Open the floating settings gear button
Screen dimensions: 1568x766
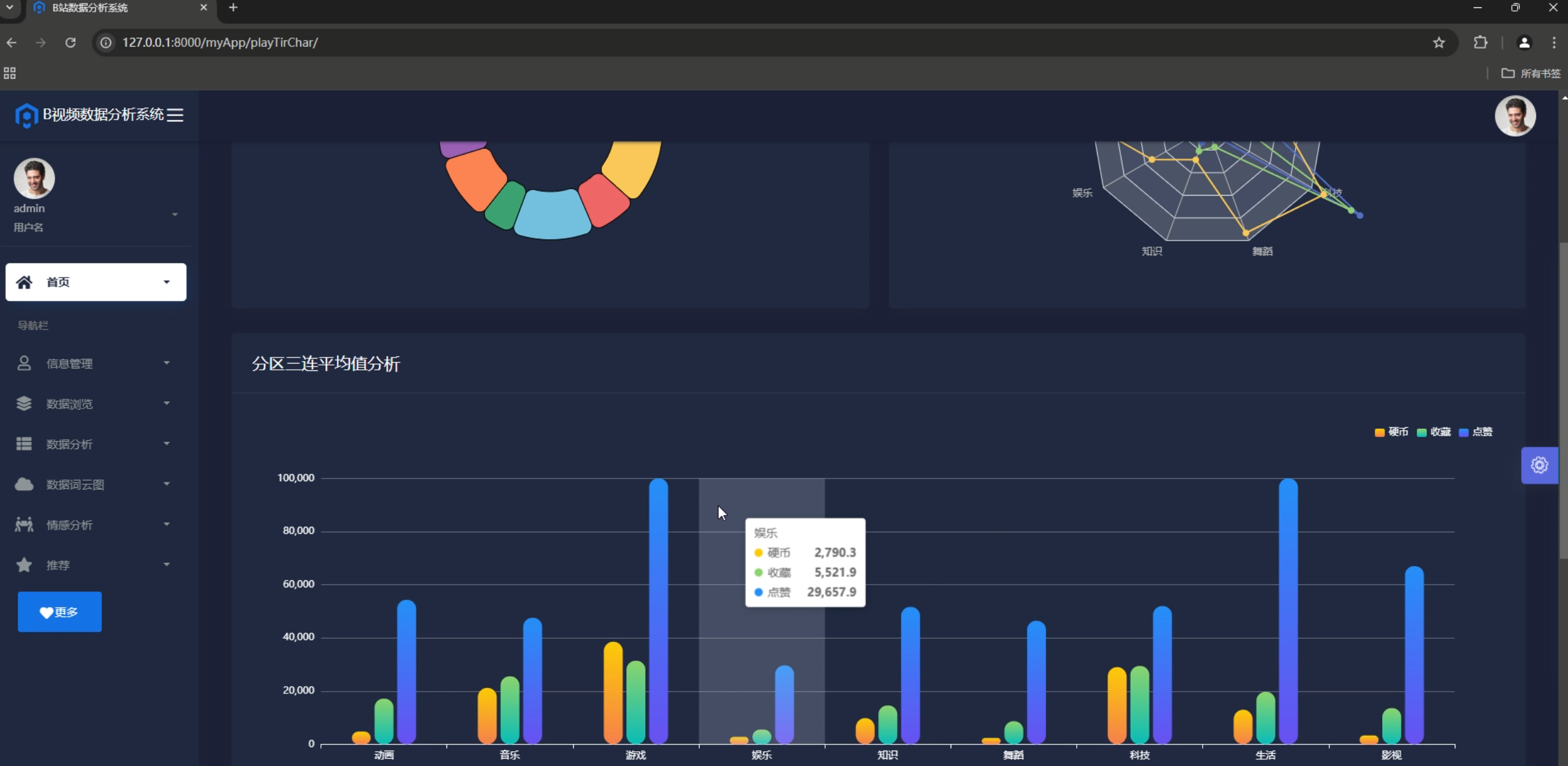[x=1539, y=465]
